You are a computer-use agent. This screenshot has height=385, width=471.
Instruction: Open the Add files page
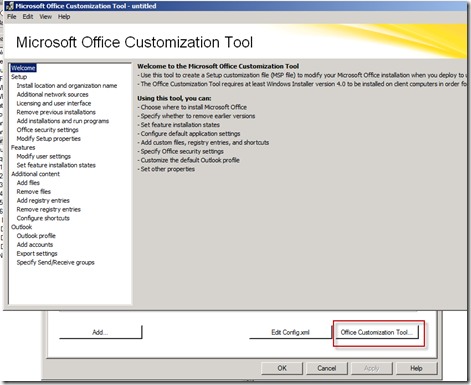click(28, 183)
